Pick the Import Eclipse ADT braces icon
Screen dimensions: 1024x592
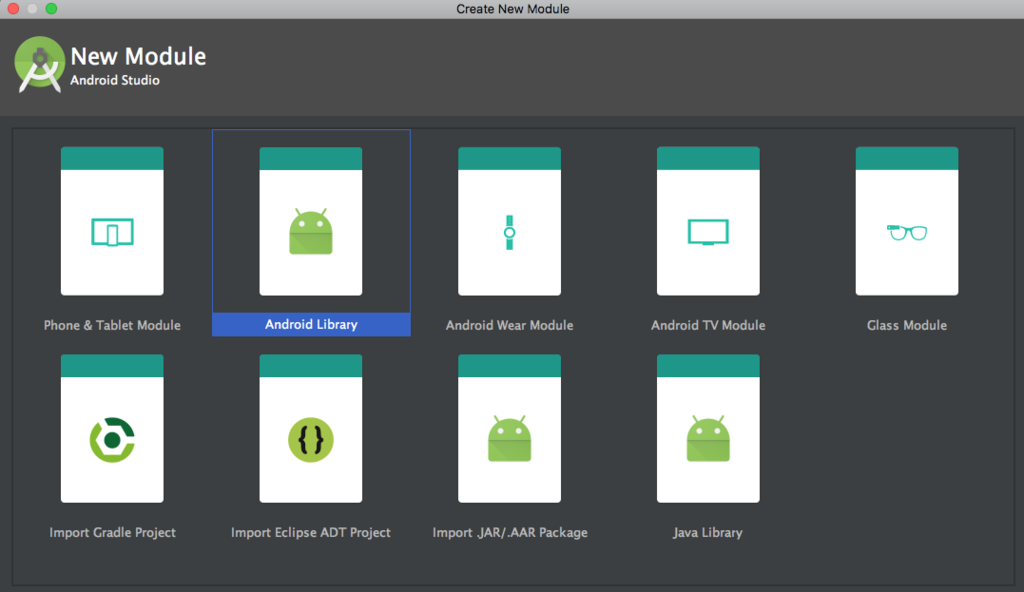coord(311,440)
